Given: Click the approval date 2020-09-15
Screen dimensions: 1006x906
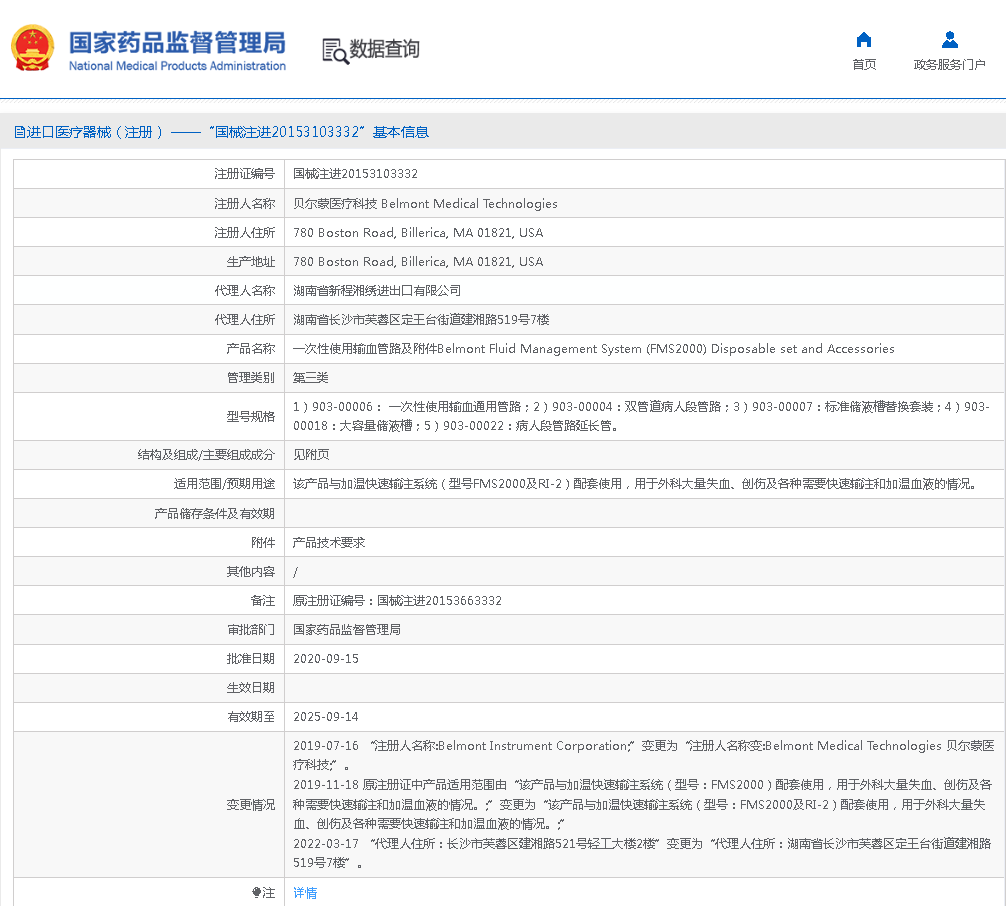Looking at the screenshot, I should click(326, 659).
